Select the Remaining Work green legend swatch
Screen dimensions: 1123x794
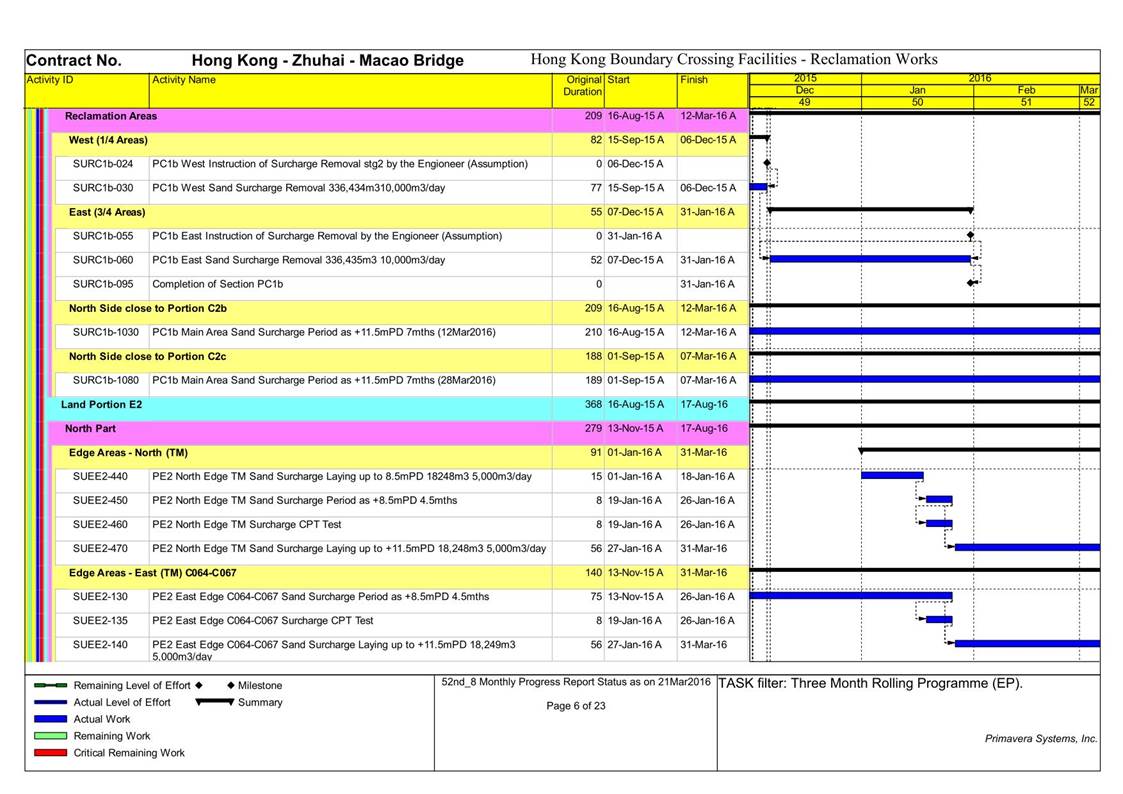(50, 736)
